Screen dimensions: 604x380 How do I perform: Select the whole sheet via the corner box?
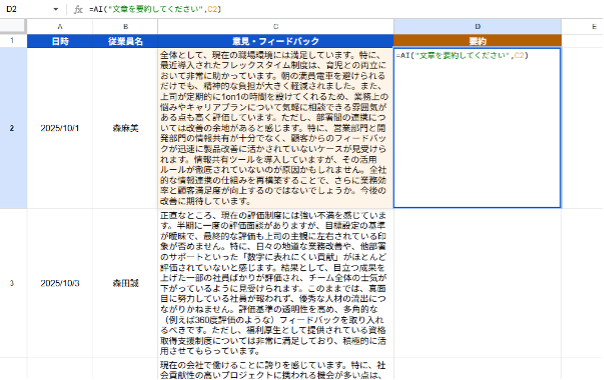13,27
